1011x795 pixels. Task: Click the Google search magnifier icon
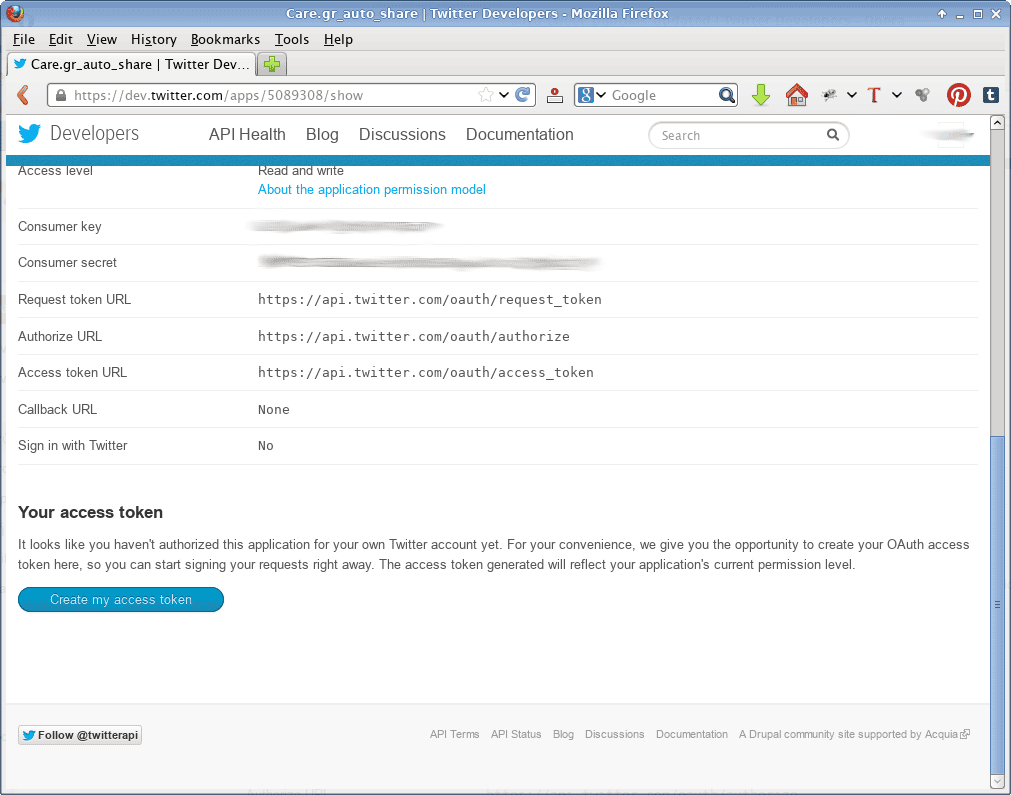click(x=727, y=95)
